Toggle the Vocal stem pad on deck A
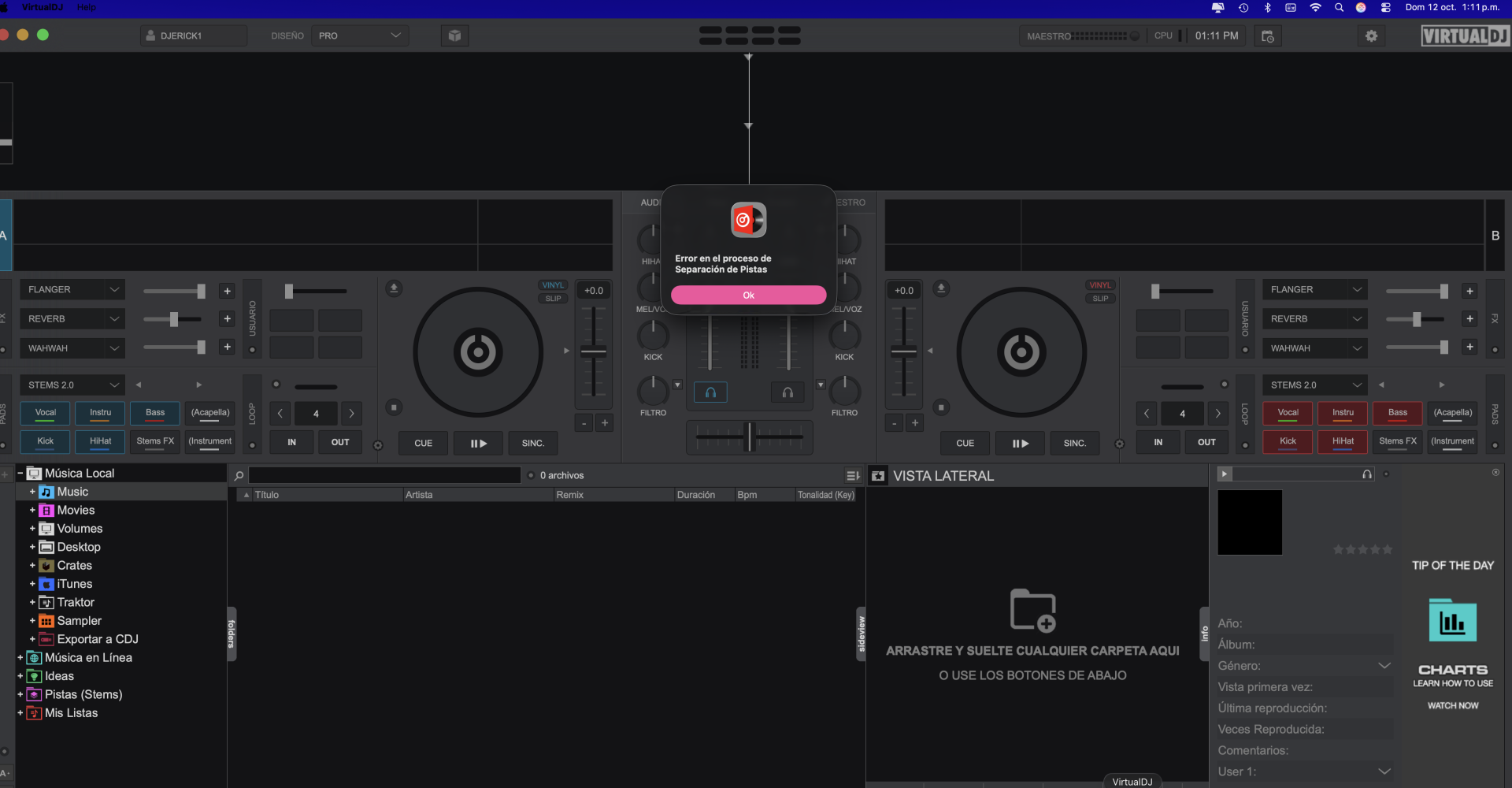Viewport: 1512px width, 788px height. 46,413
